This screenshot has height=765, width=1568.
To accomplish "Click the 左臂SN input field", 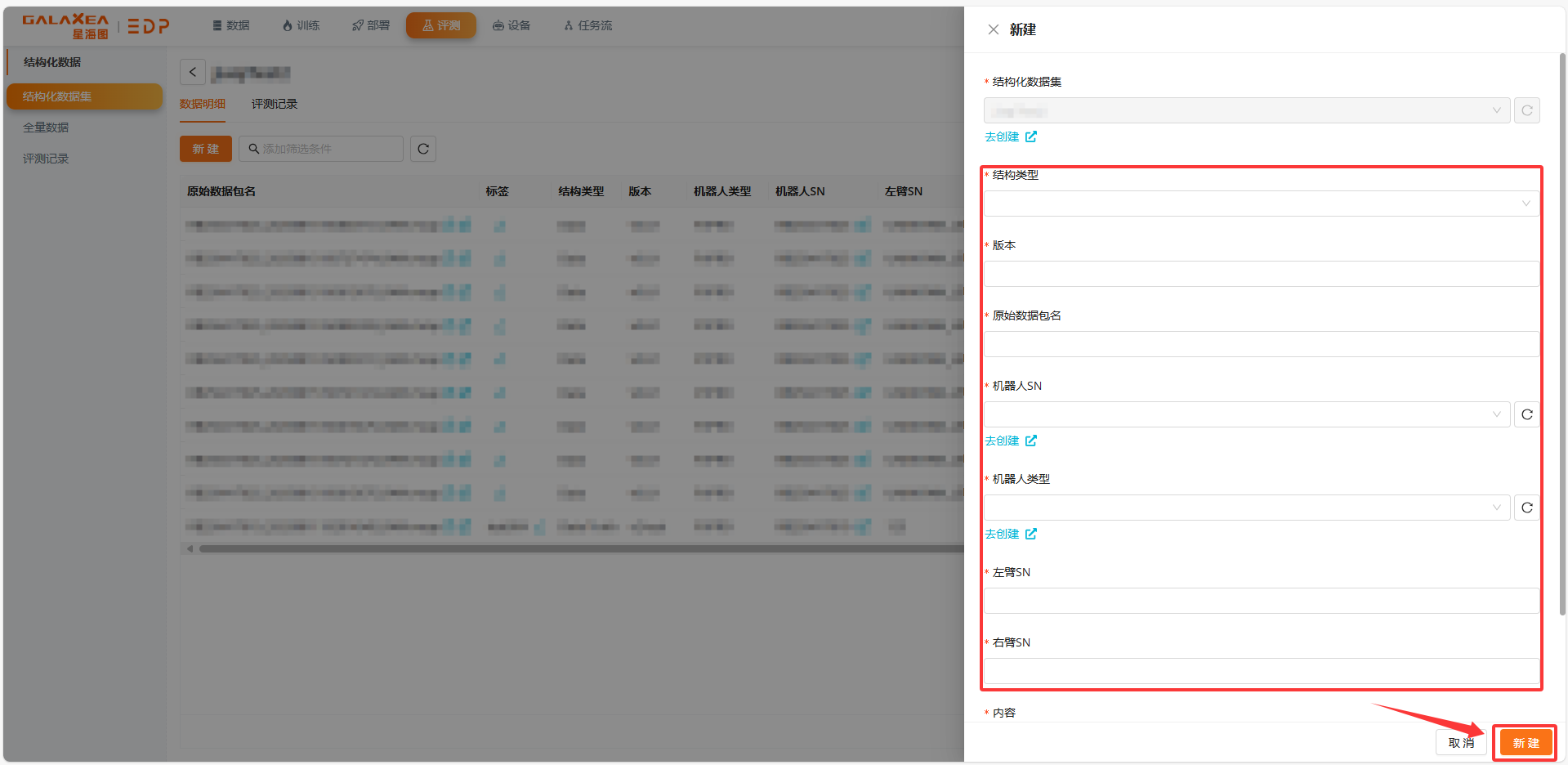I will pyautogui.click(x=1261, y=601).
